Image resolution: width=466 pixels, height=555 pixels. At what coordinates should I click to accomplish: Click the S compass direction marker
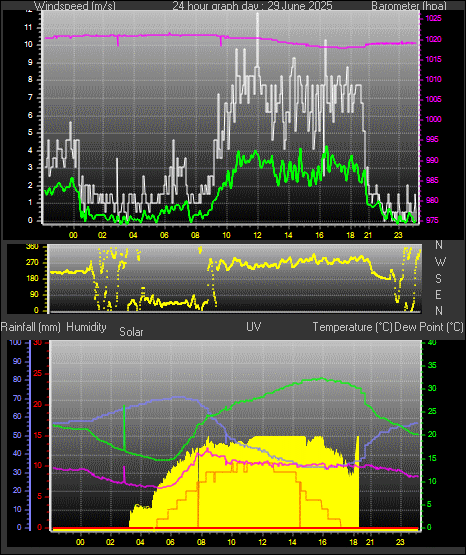tap(438, 279)
